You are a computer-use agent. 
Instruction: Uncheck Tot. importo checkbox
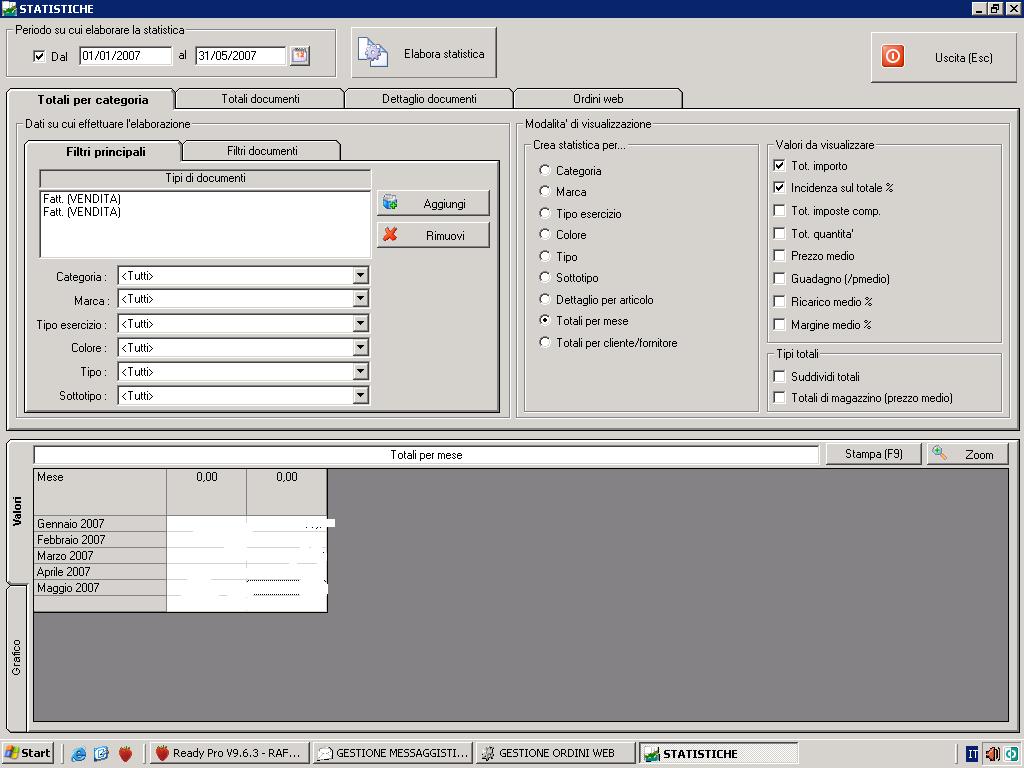tap(779, 165)
